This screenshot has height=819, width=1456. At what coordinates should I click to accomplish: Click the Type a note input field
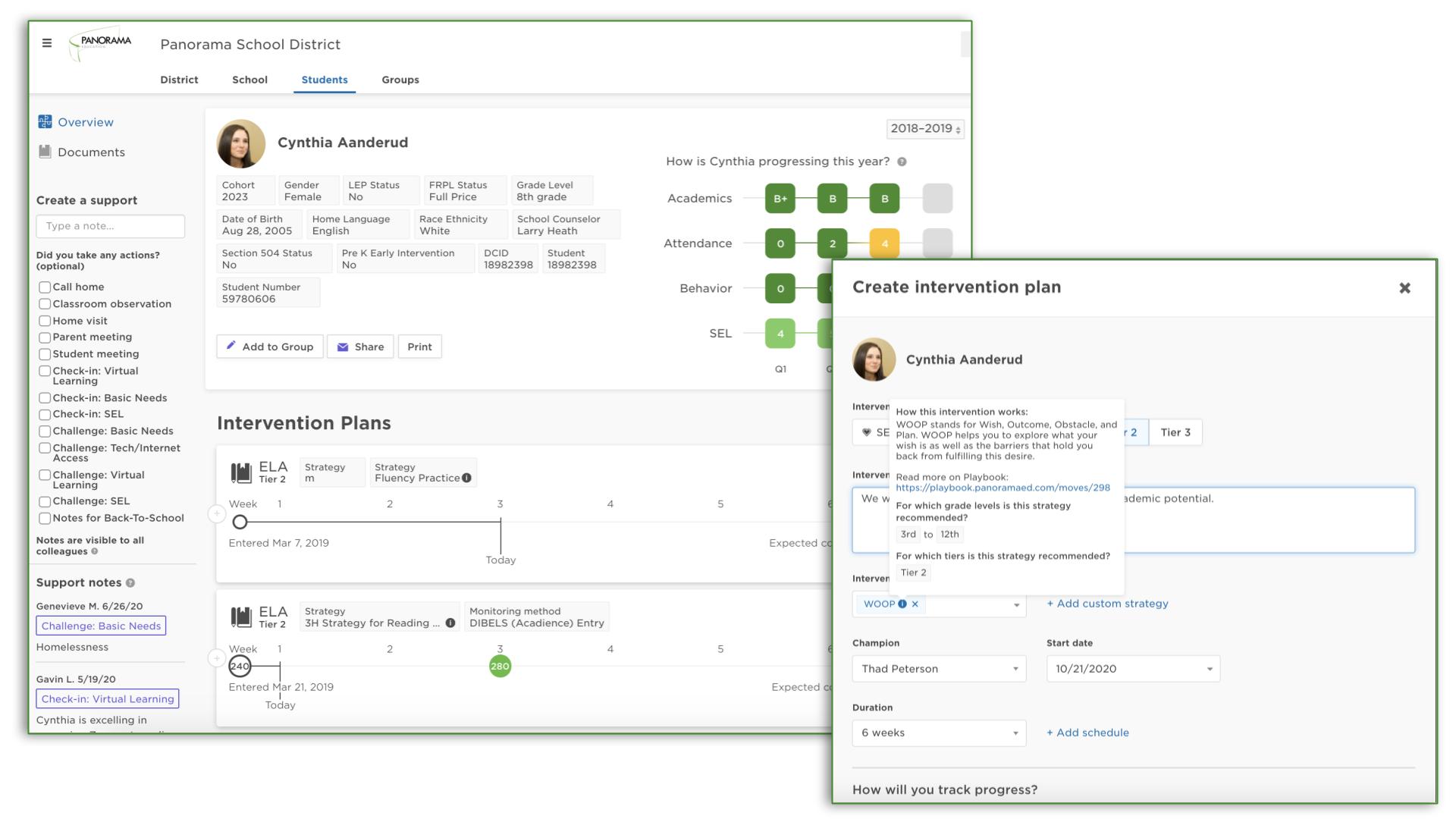click(110, 226)
